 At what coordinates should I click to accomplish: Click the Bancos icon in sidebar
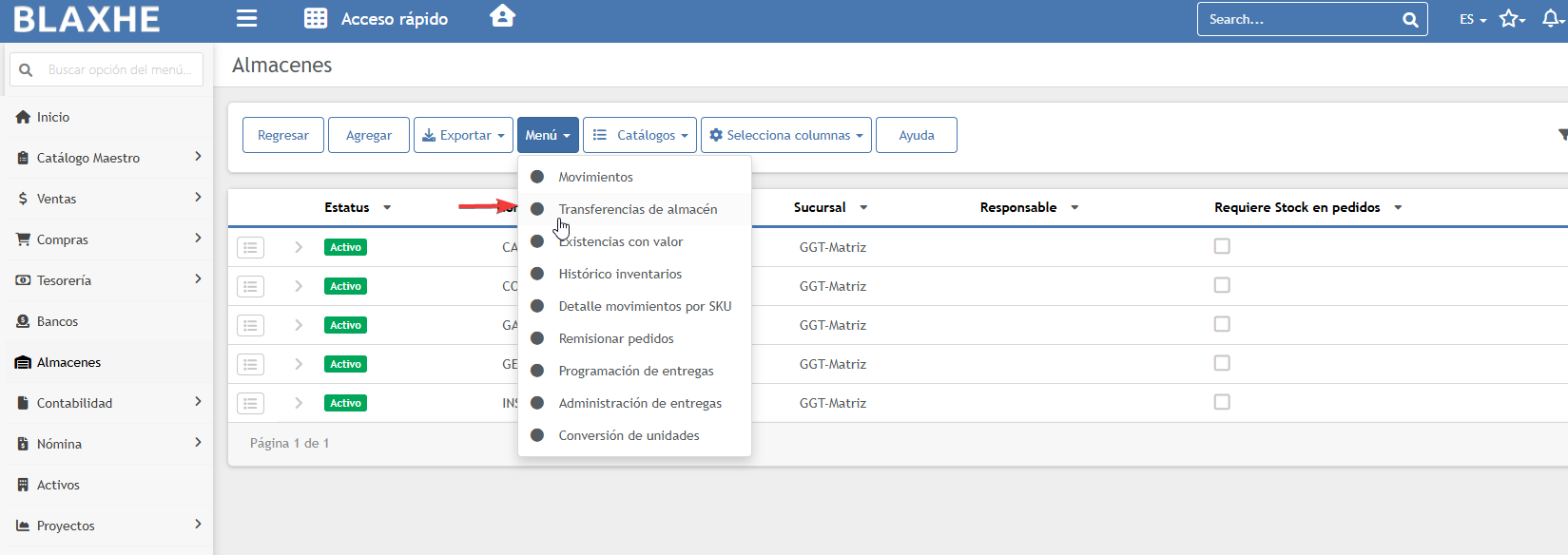point(23,321)
